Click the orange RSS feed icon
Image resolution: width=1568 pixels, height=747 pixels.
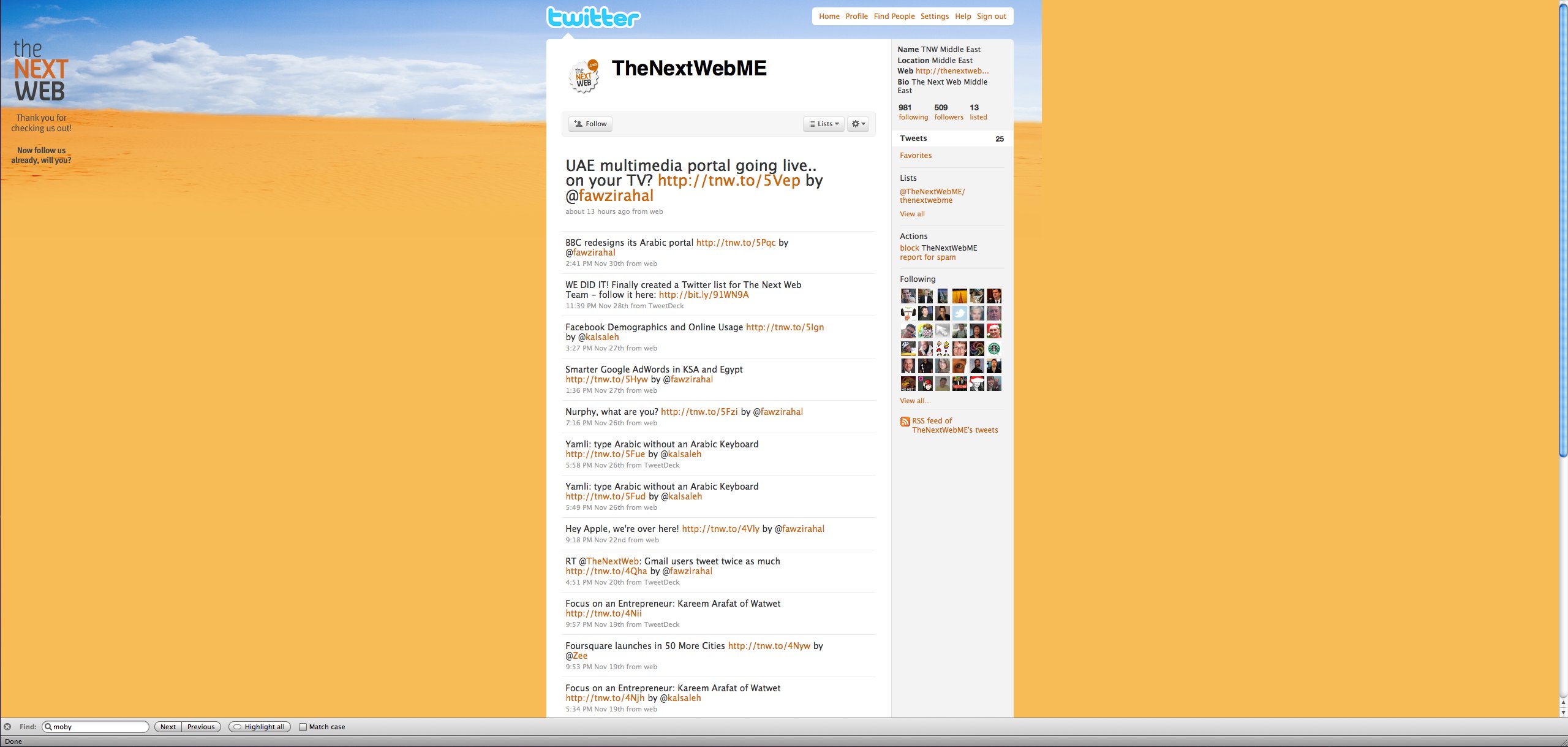905,422
